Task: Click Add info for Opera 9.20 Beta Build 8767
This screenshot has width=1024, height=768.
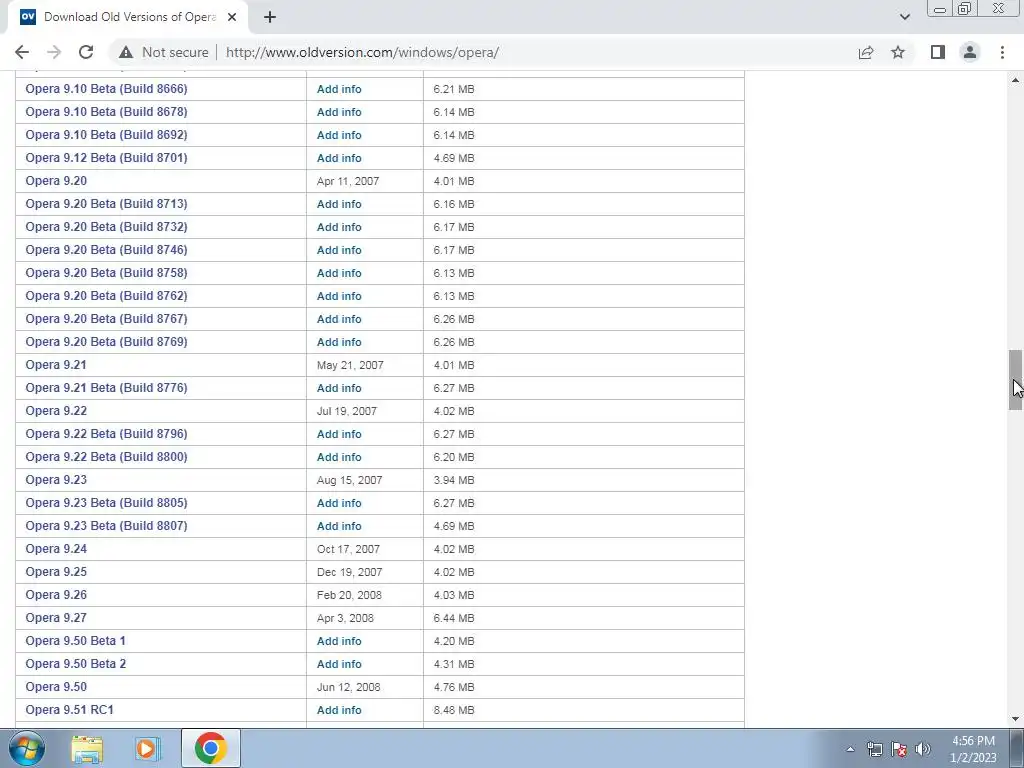Action: click(339, 319)
